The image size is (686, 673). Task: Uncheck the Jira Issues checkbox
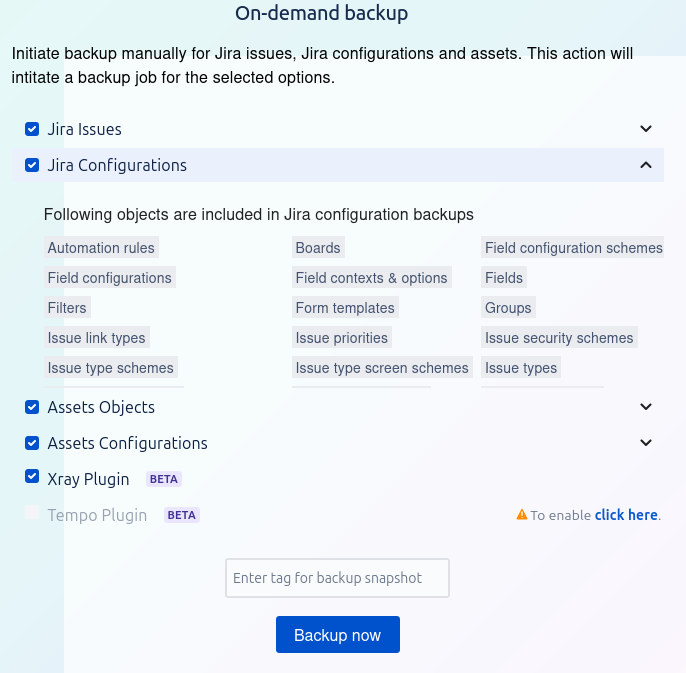(32, 129)
